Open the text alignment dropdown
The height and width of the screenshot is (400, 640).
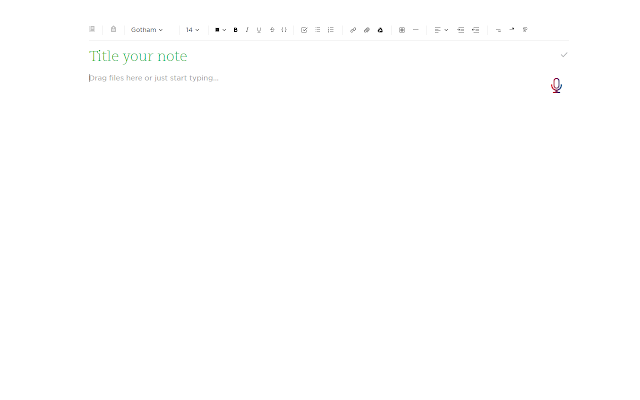point(441,30)
